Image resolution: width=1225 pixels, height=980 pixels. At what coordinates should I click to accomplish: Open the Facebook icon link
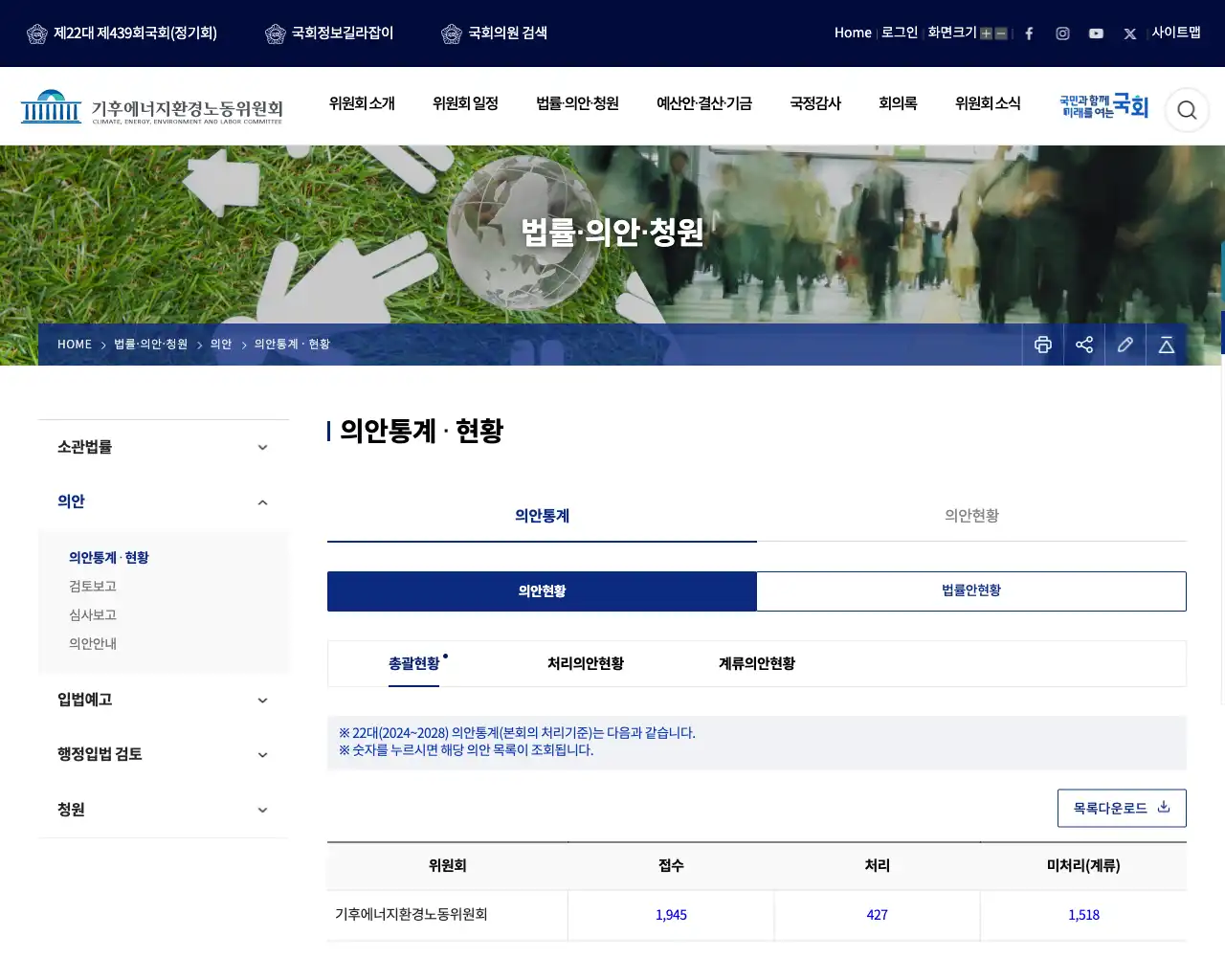click(x=1029, y=33)
